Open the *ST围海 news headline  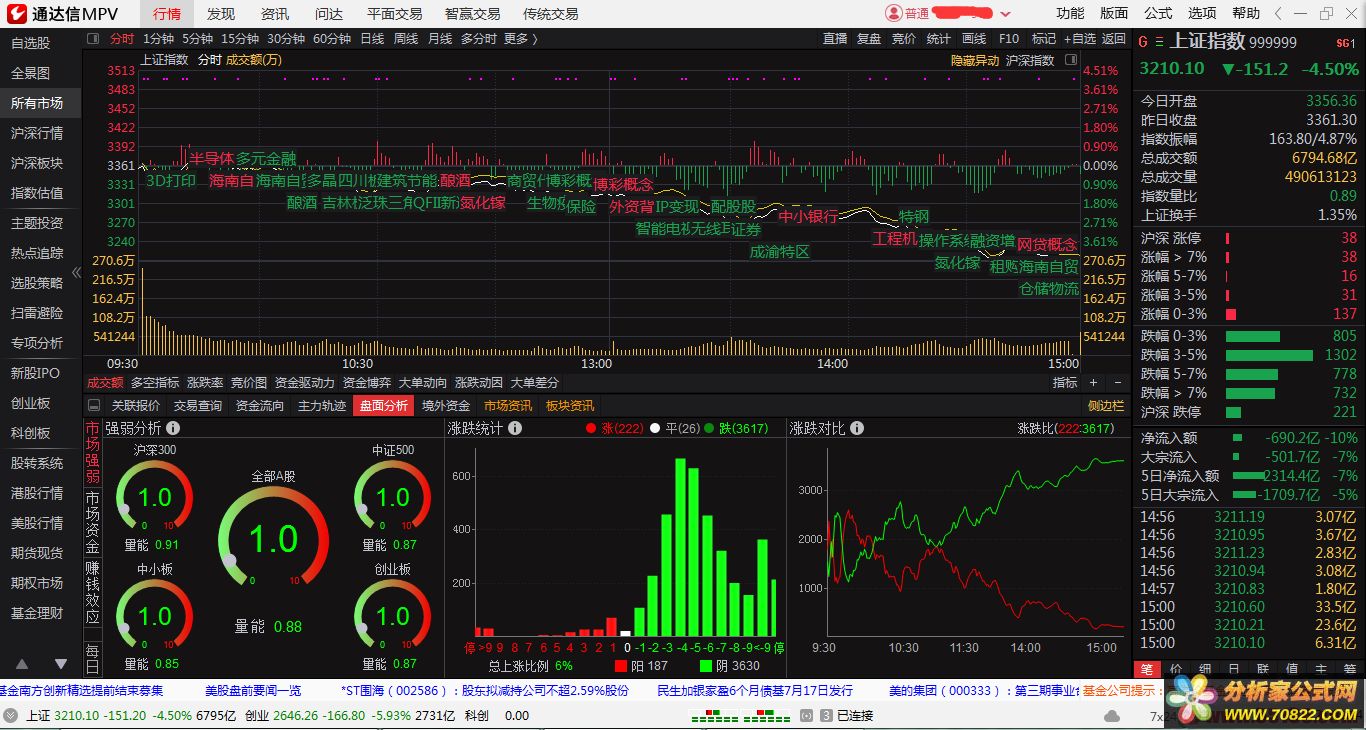(x=485, y=690)
